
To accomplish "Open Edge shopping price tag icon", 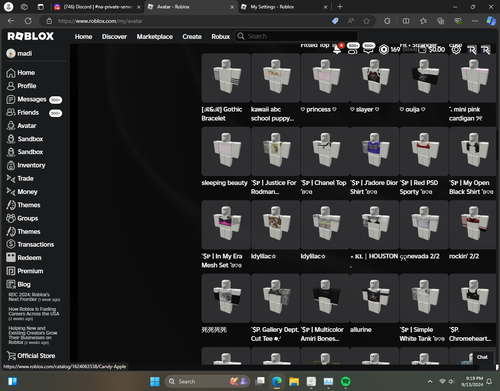I will point(335,21).
